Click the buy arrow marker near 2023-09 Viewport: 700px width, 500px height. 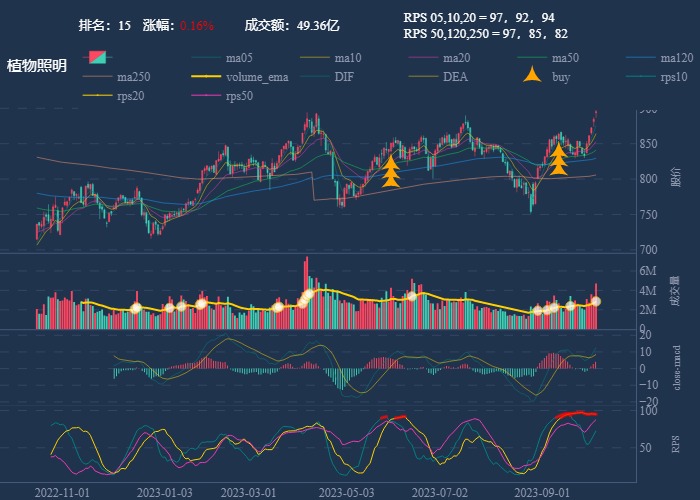558,158
